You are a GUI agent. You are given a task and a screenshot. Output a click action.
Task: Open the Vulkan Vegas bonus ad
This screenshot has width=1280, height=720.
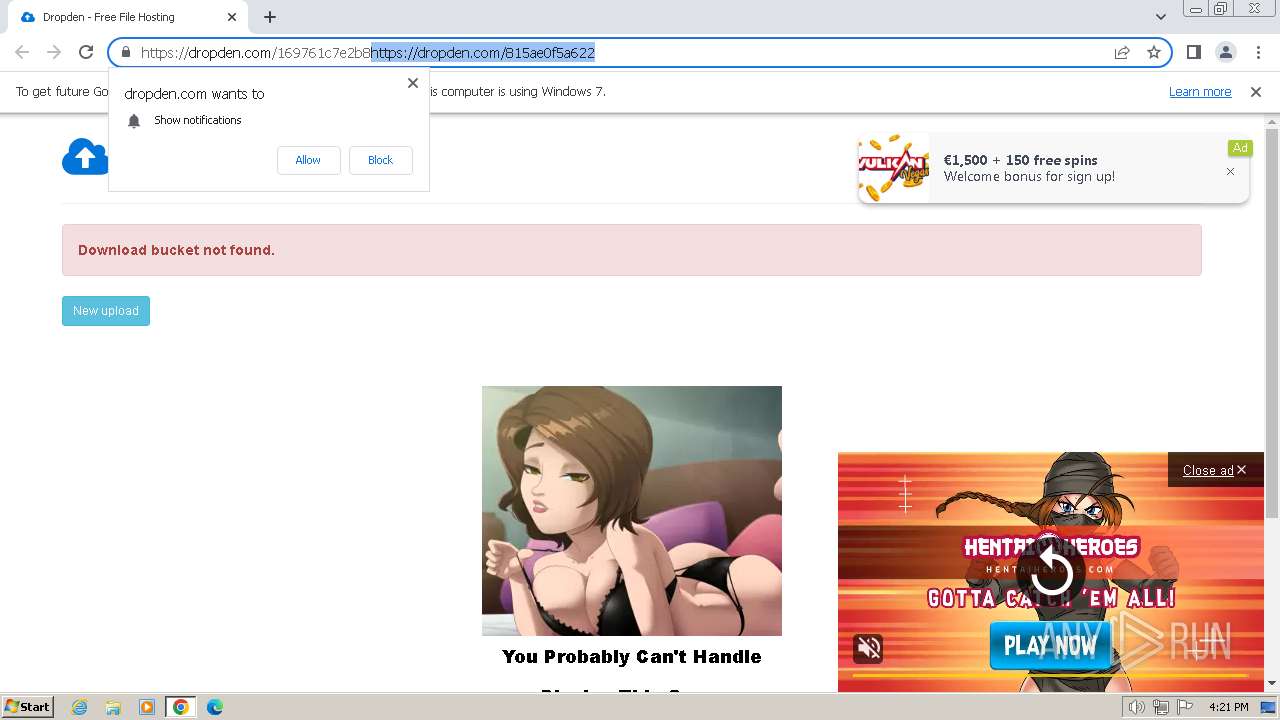pos(1052,168)
